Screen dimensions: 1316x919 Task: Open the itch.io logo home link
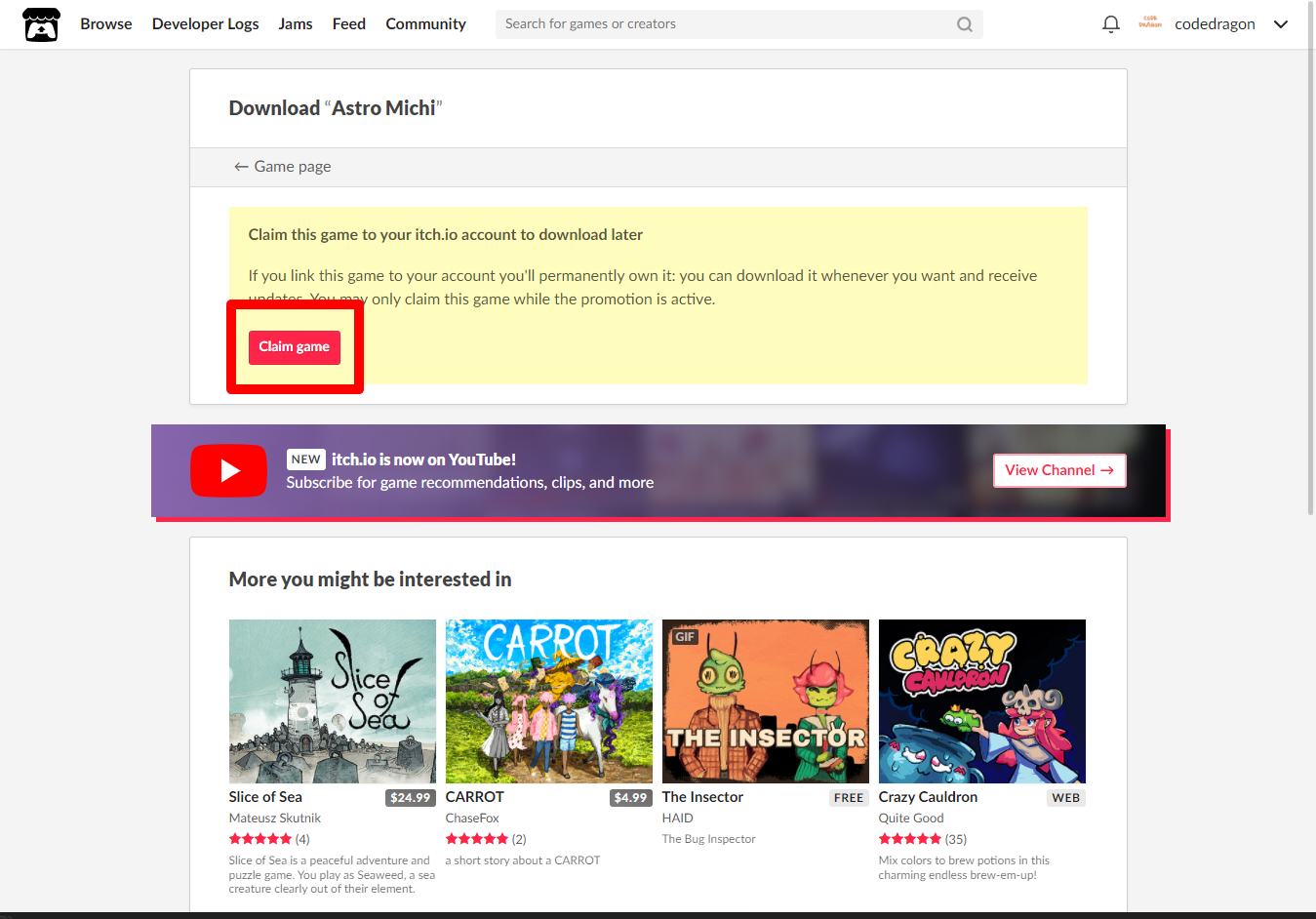coord(41,24)
